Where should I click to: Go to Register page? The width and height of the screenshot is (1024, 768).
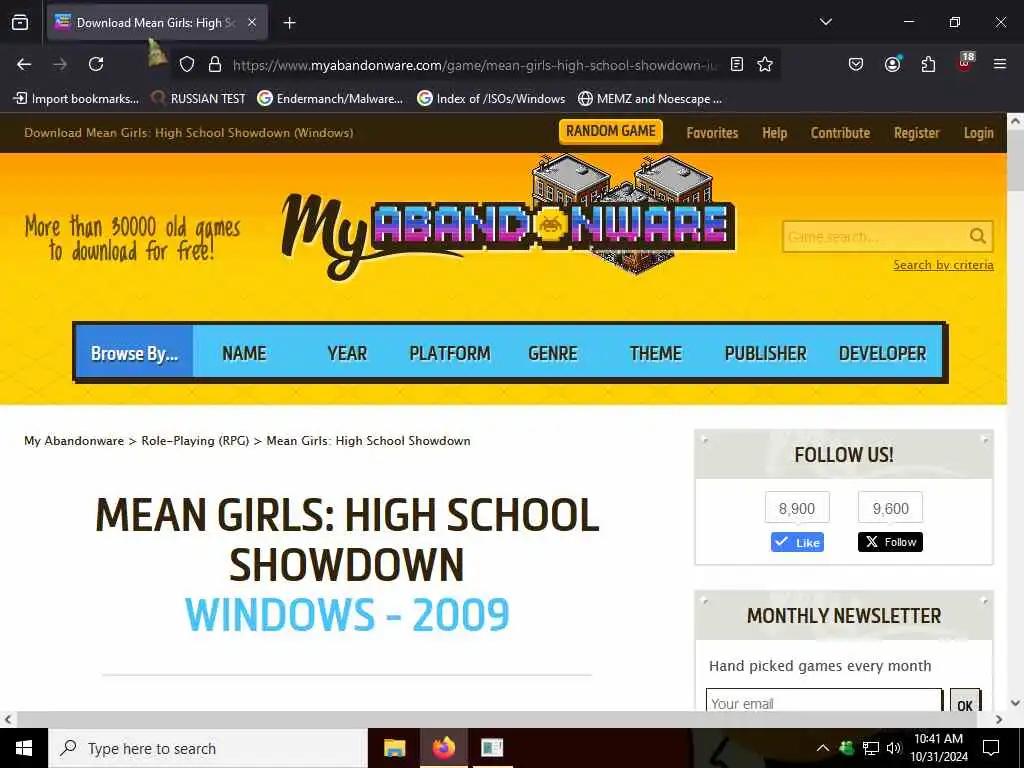[916, 133]
